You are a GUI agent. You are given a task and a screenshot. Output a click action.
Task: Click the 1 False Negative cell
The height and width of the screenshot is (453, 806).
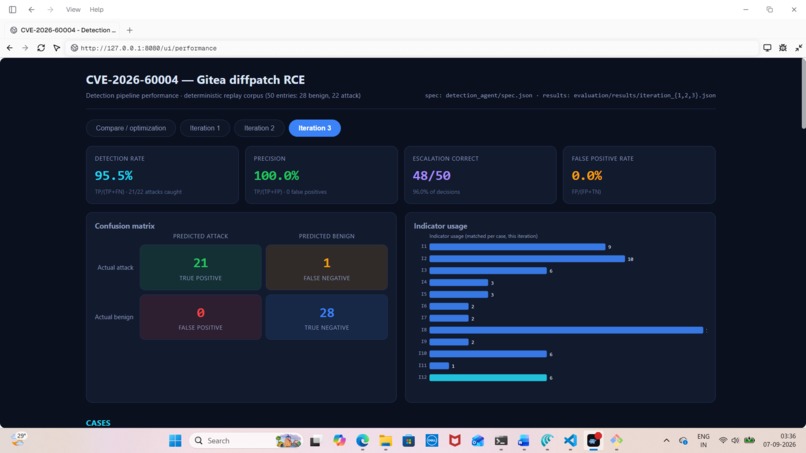326,267
